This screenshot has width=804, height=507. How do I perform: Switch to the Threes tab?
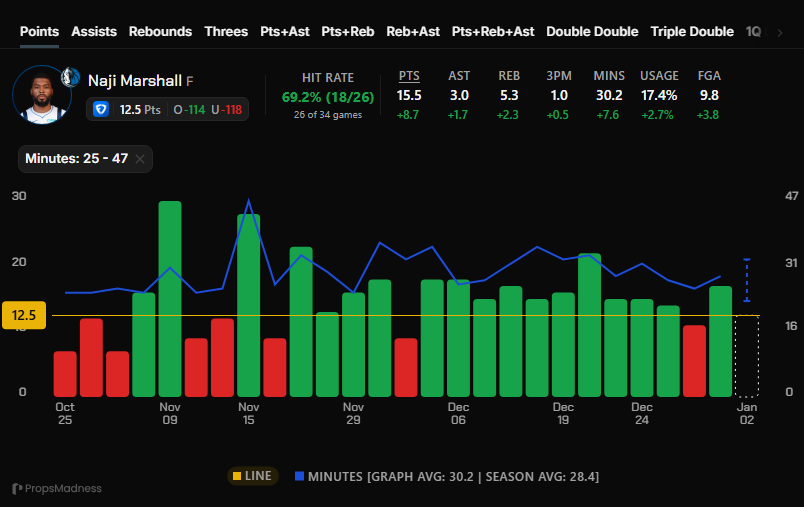tap(226, 32)
